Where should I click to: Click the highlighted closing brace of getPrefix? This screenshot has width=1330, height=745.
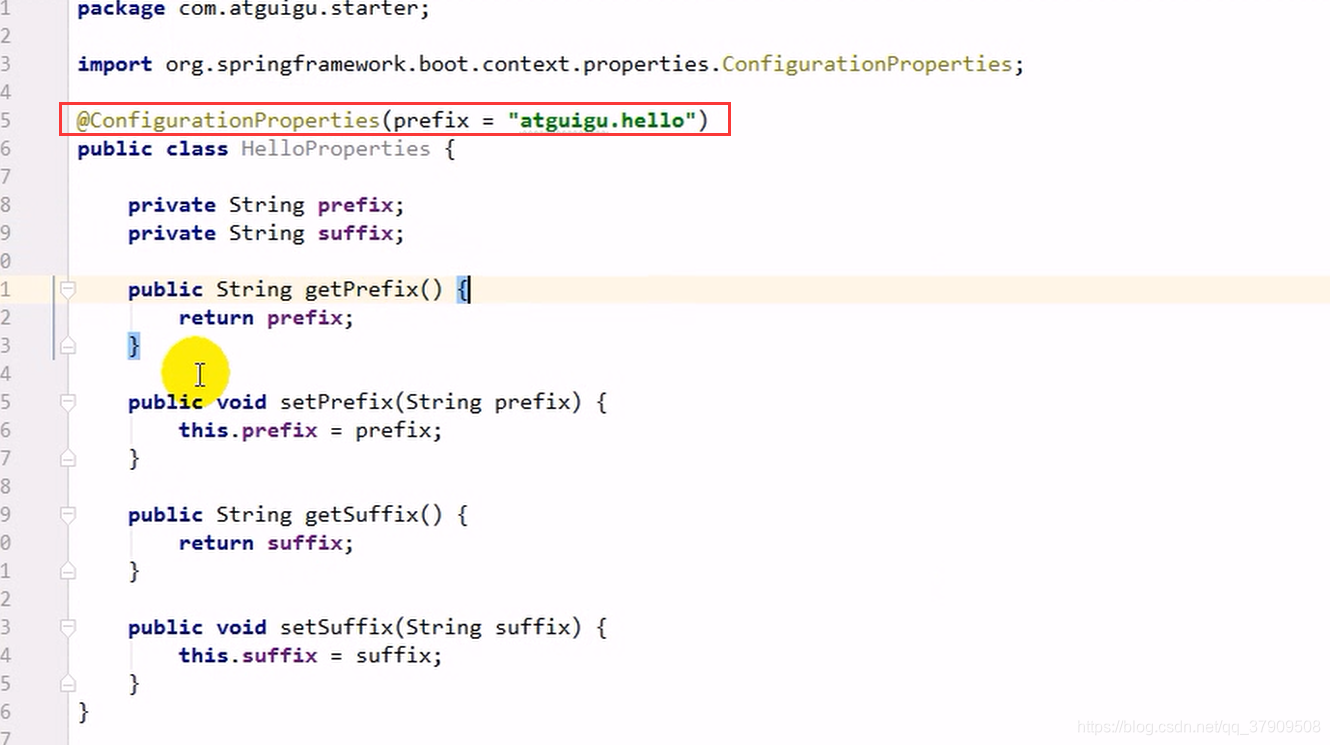pyautogui.click(x=134, y=346)
